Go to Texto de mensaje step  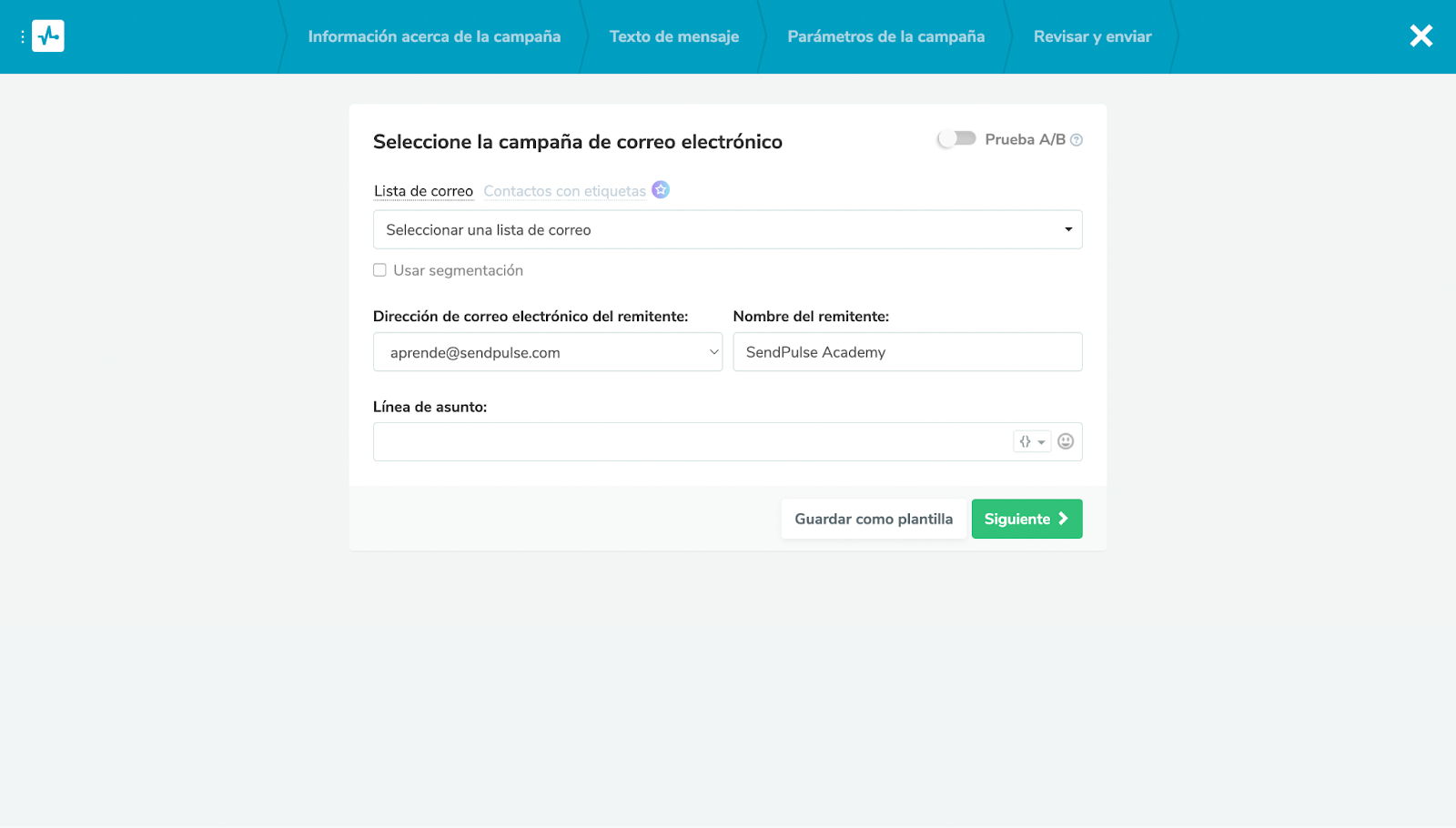point(674,36)
